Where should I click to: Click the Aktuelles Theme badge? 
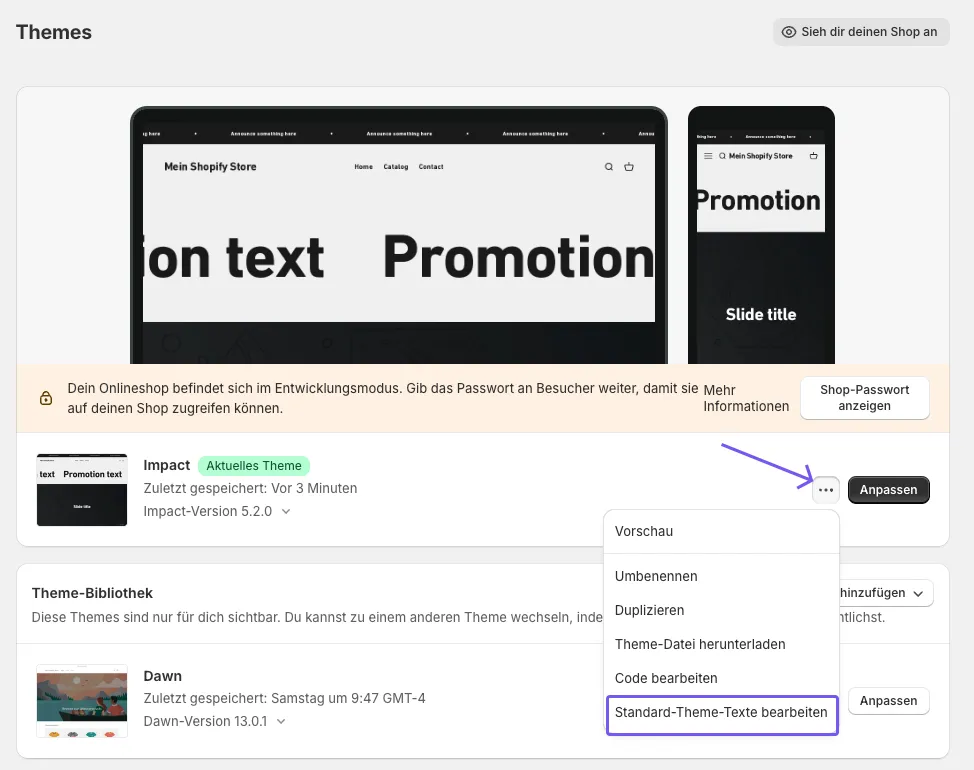[x=253, y=466]
